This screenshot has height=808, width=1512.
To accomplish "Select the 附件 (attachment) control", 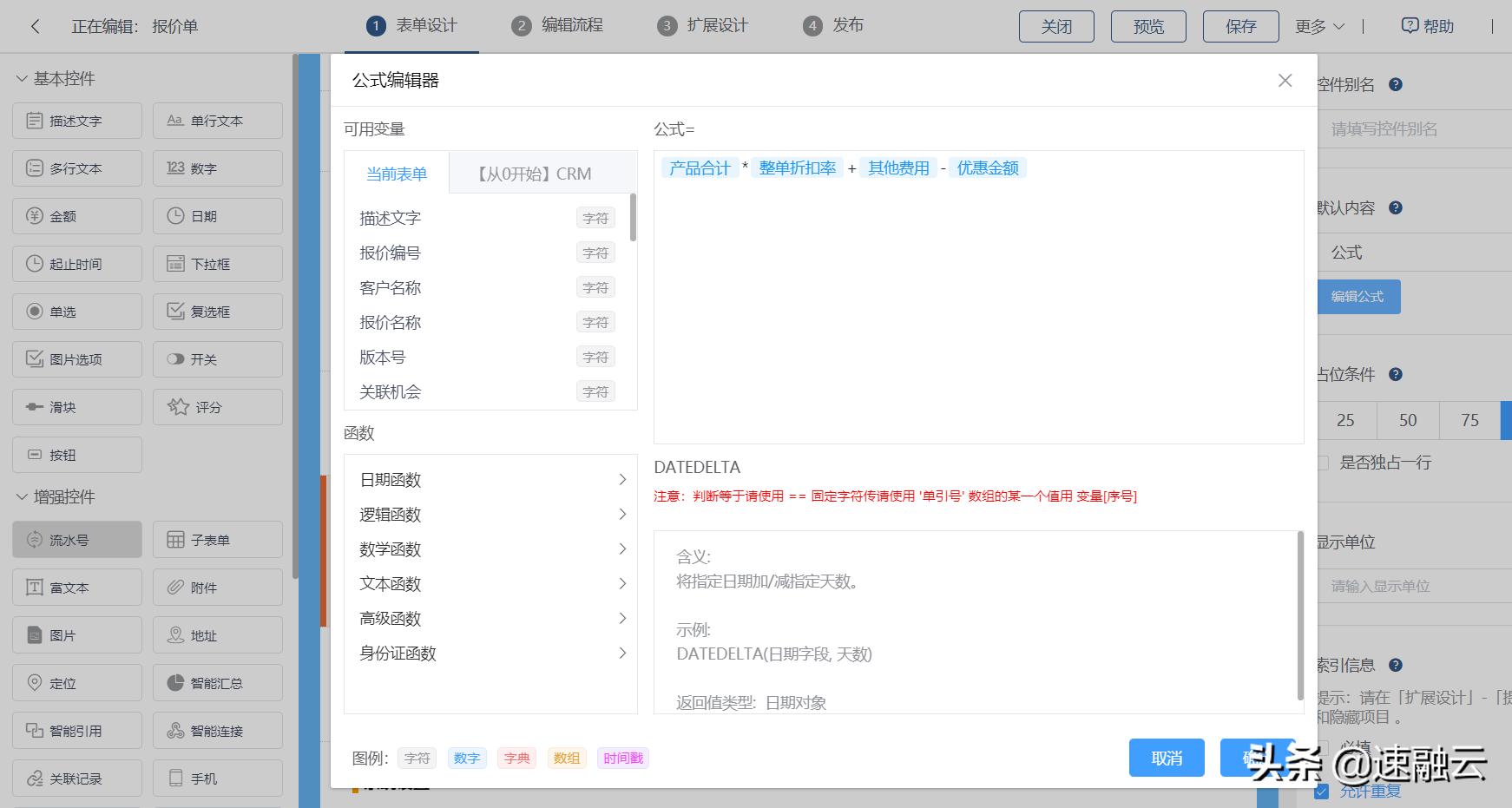I will [217, 587].
